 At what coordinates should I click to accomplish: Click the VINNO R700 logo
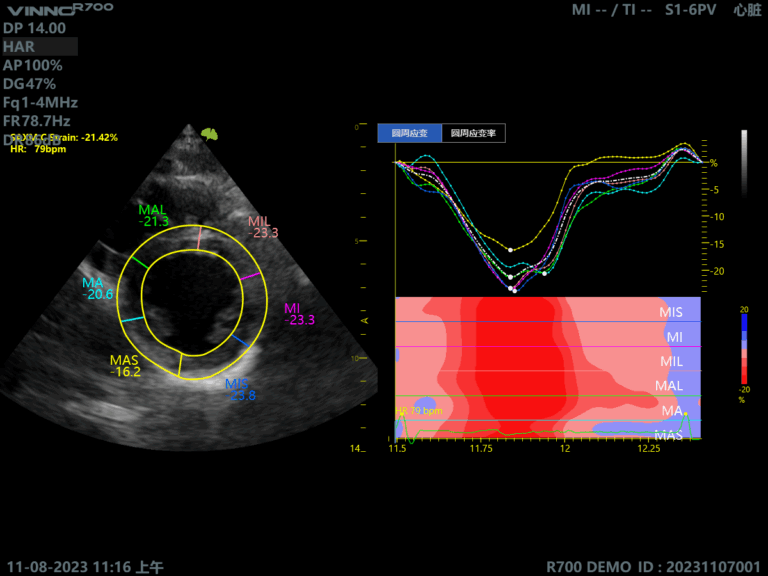point(58,9)
